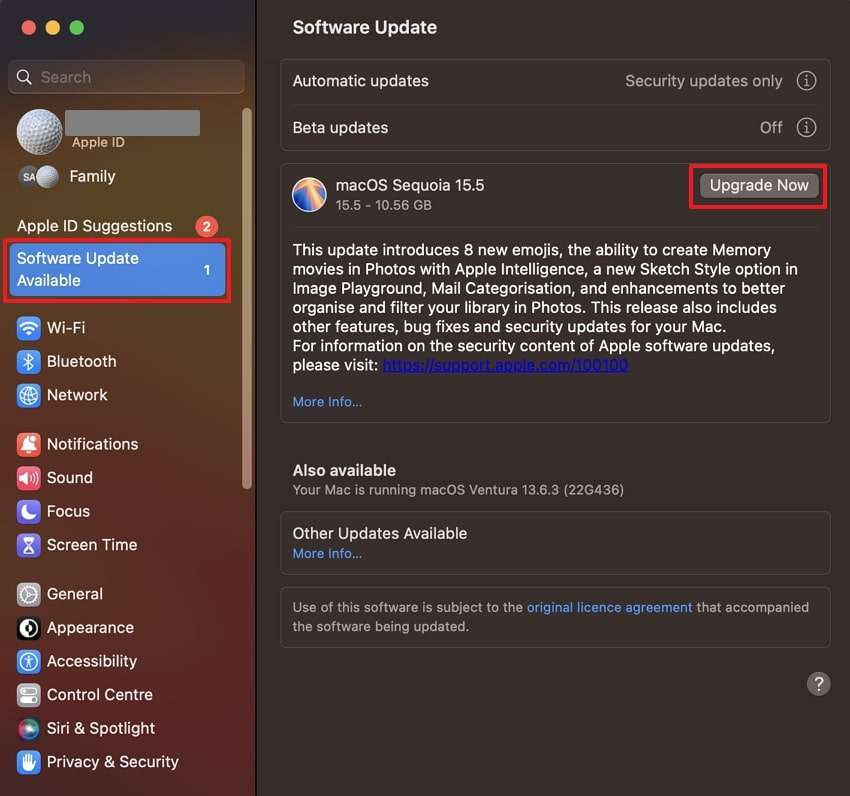Open Privacy & Security hand icon
This screenshot has width=850, height=796.
pyautogui.click(x=28, y=762)
